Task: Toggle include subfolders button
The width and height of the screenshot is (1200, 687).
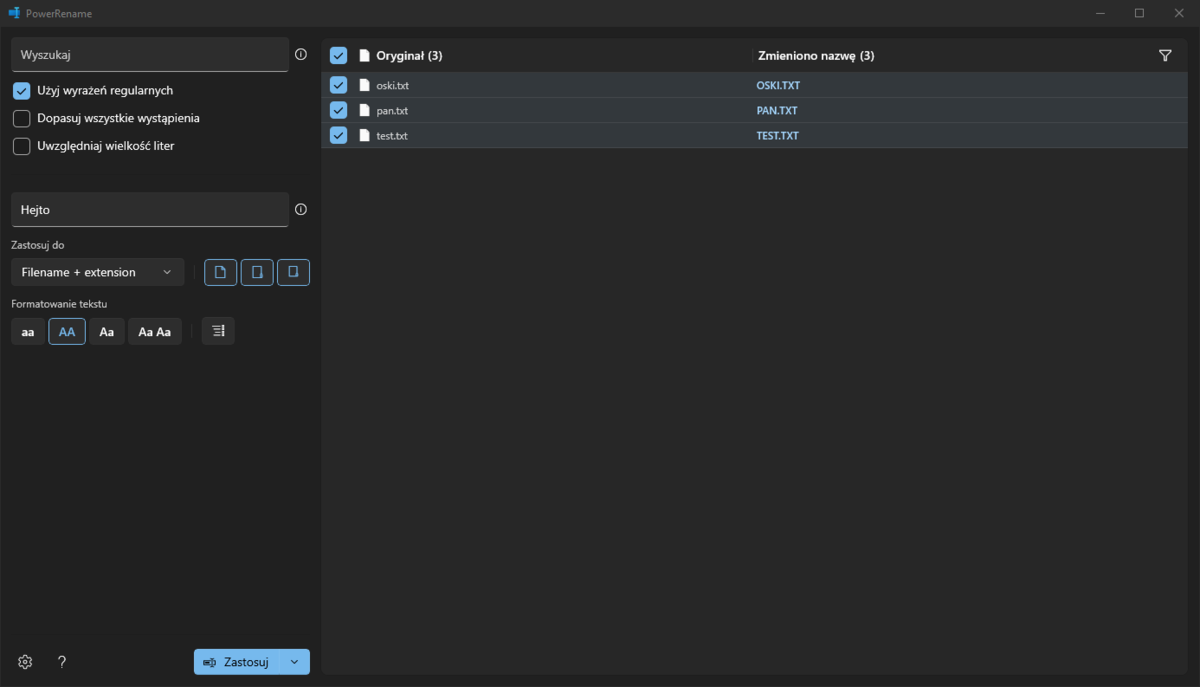Action: coord(293,272)
